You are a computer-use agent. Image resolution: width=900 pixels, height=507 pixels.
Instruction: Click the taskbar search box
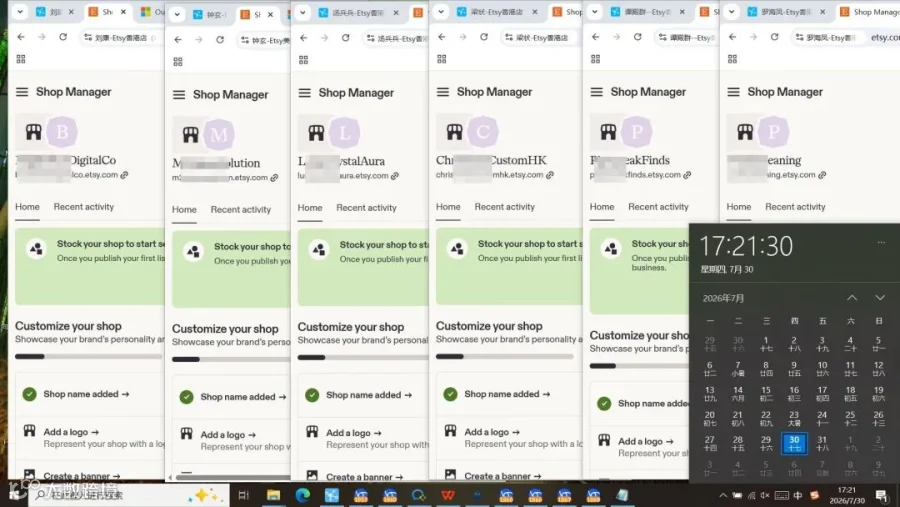click(129, 495)
